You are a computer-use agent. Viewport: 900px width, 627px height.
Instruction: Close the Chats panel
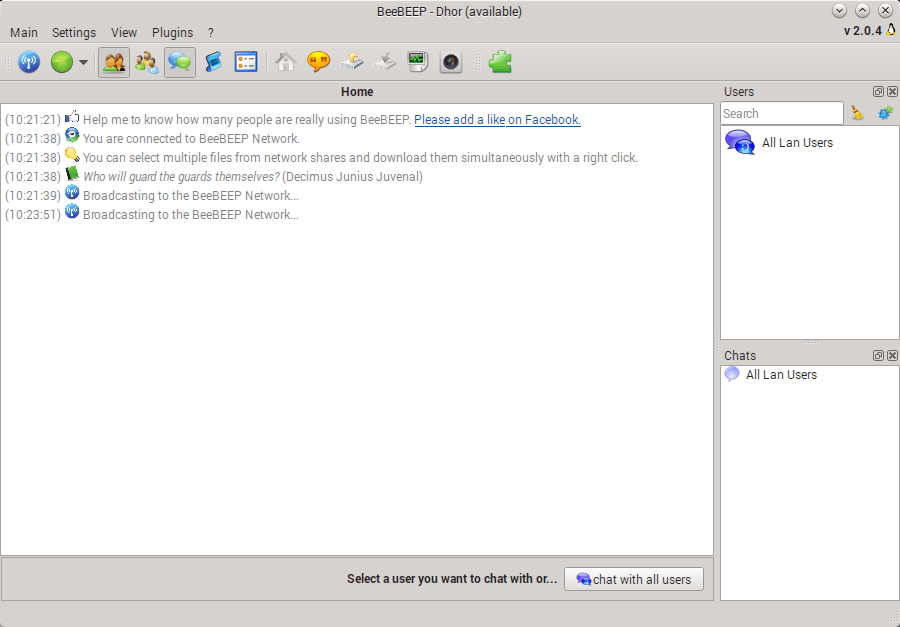(893, 356)
